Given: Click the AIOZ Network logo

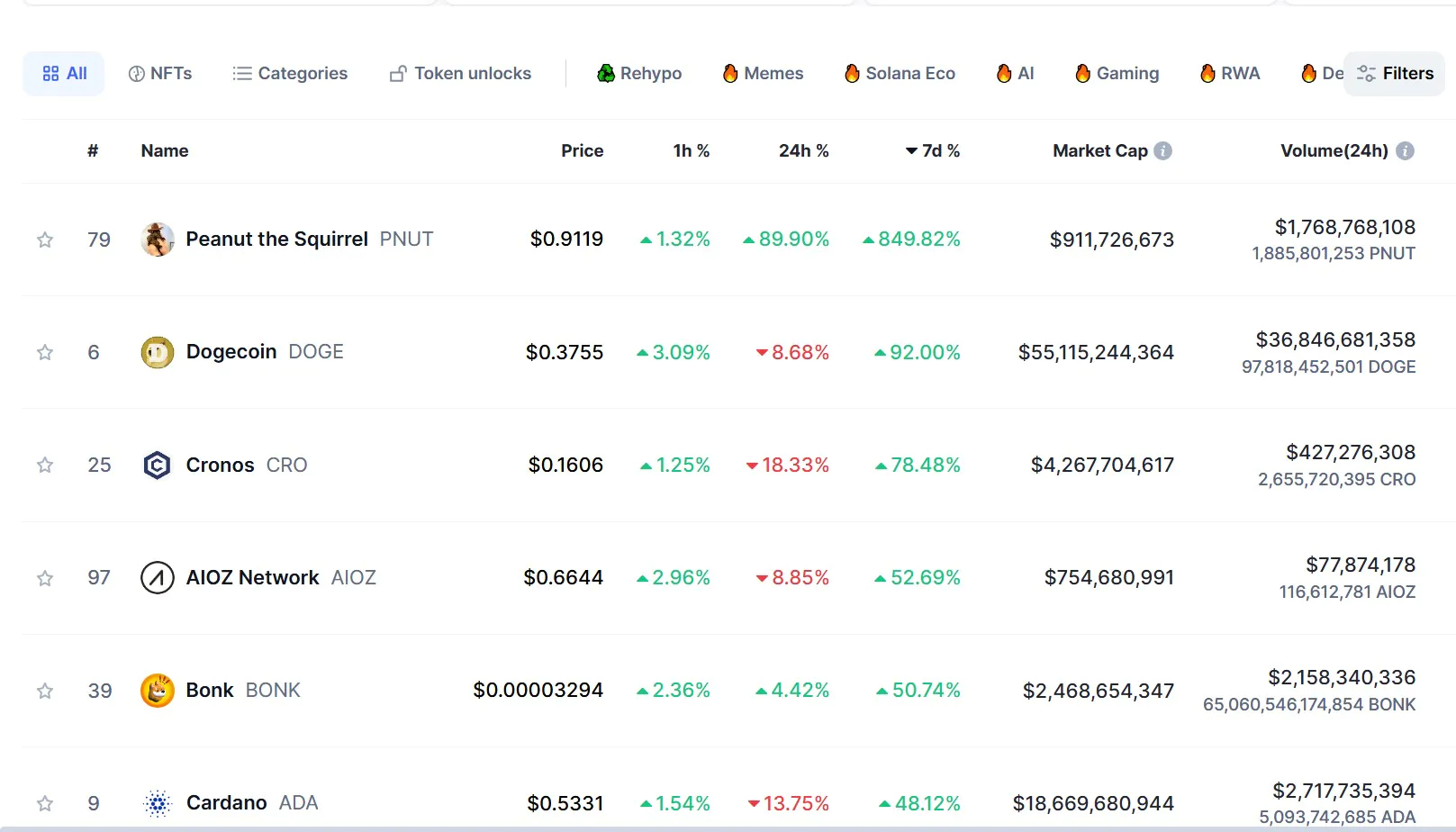Looking at the screenshot, I should coord(158,578).
